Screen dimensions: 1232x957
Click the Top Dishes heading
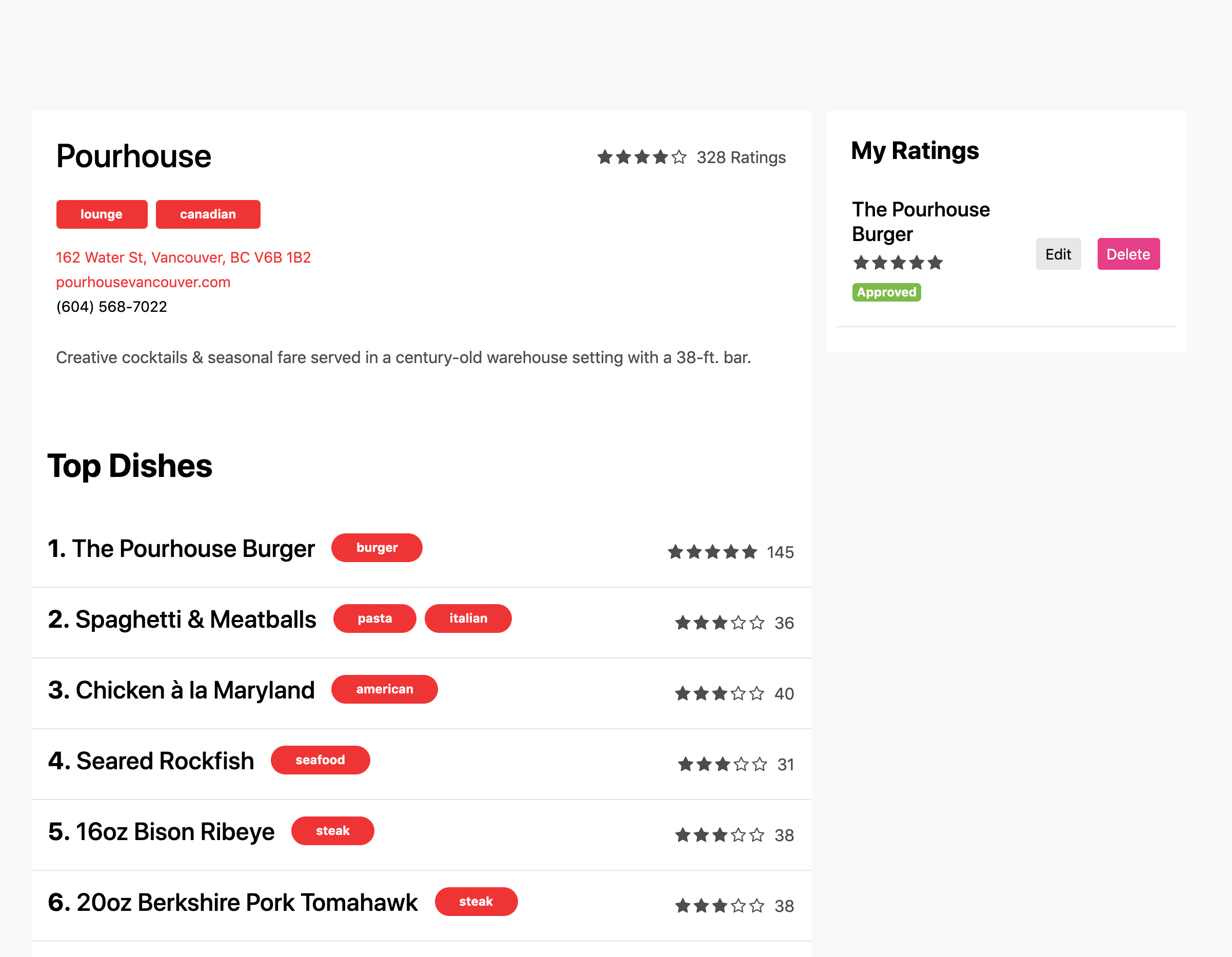click(130, 466)
